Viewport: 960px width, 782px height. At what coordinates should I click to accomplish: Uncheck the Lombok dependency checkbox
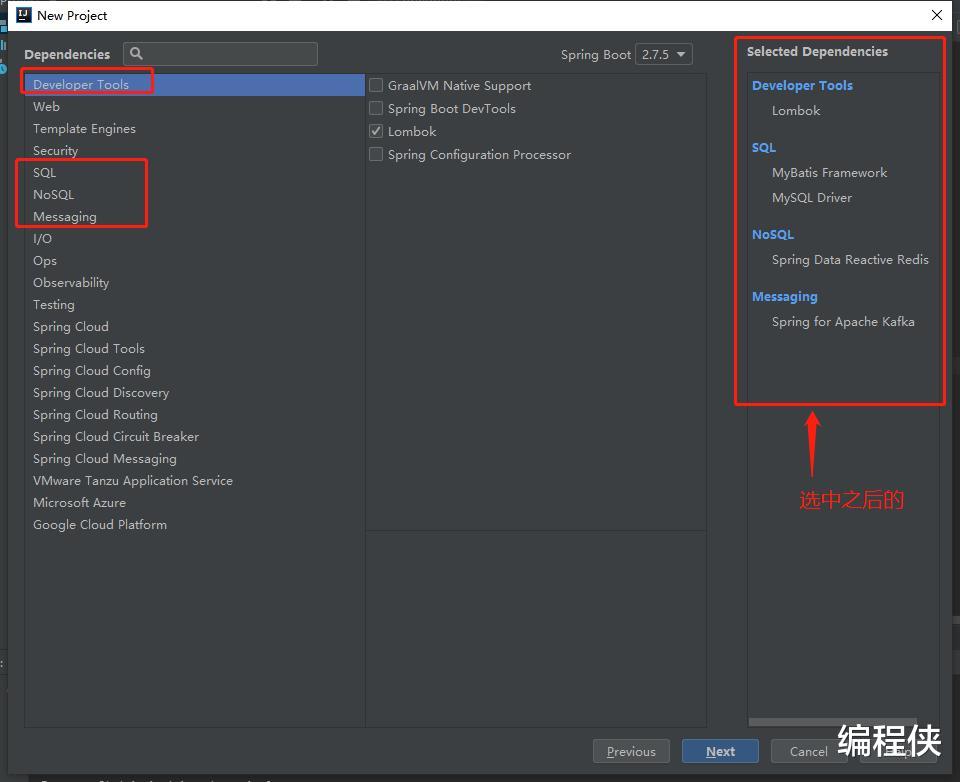pyautogui.click(x=376, y=131)
